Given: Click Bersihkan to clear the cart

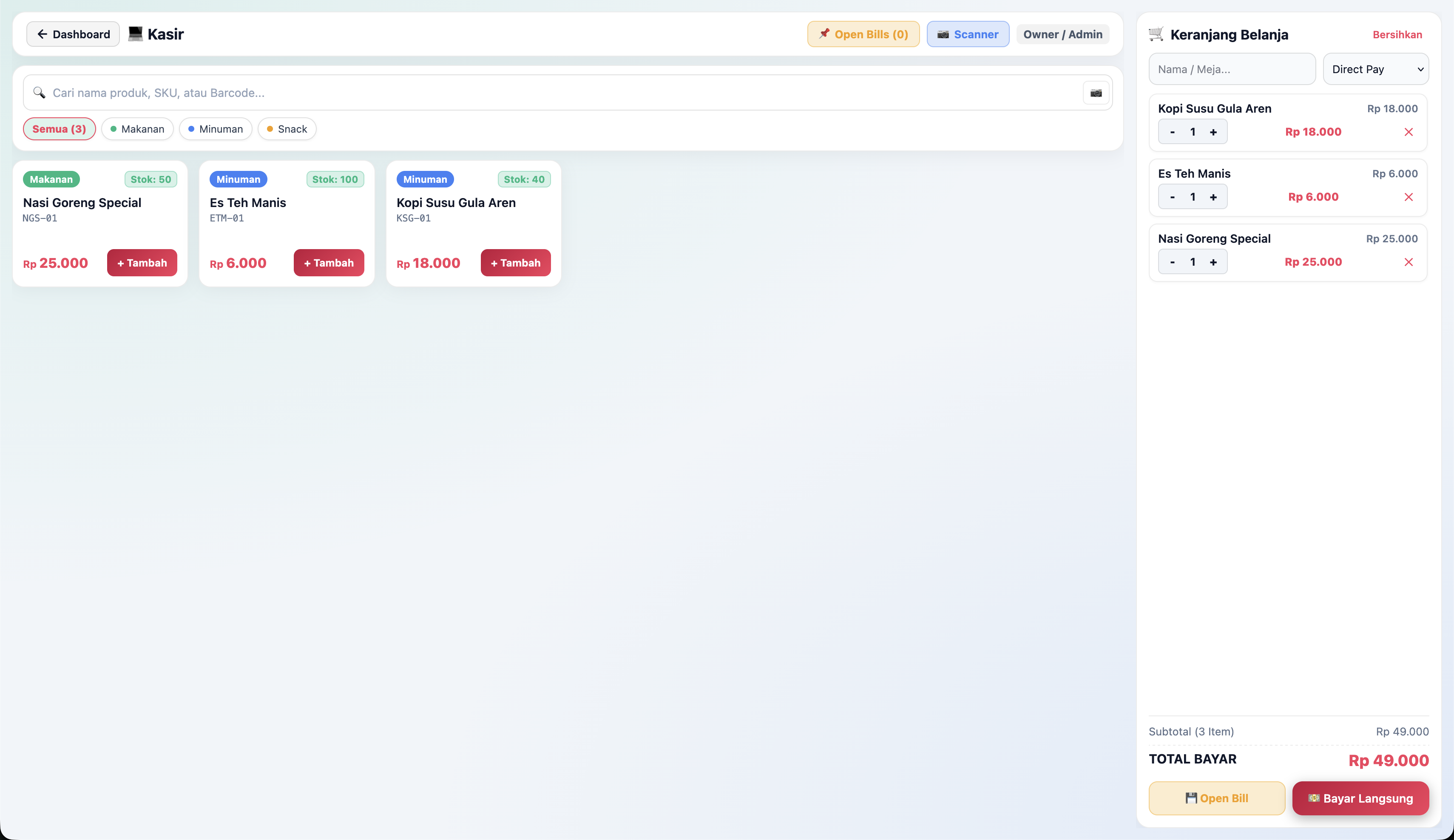Looking at the screenshot, I should click(x=1397, y=34).
